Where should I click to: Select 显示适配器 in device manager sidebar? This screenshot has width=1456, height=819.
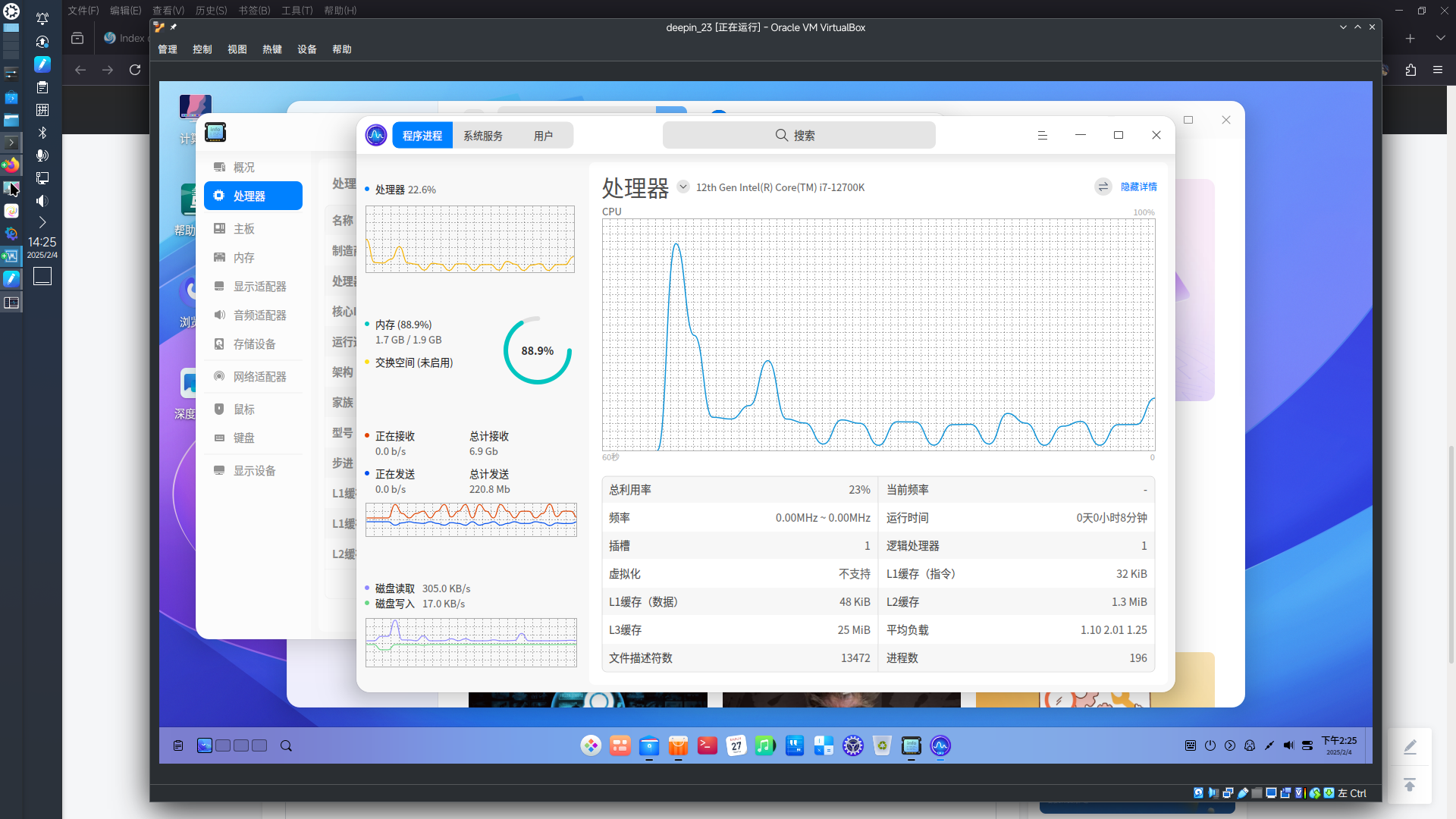coord(253,286)
